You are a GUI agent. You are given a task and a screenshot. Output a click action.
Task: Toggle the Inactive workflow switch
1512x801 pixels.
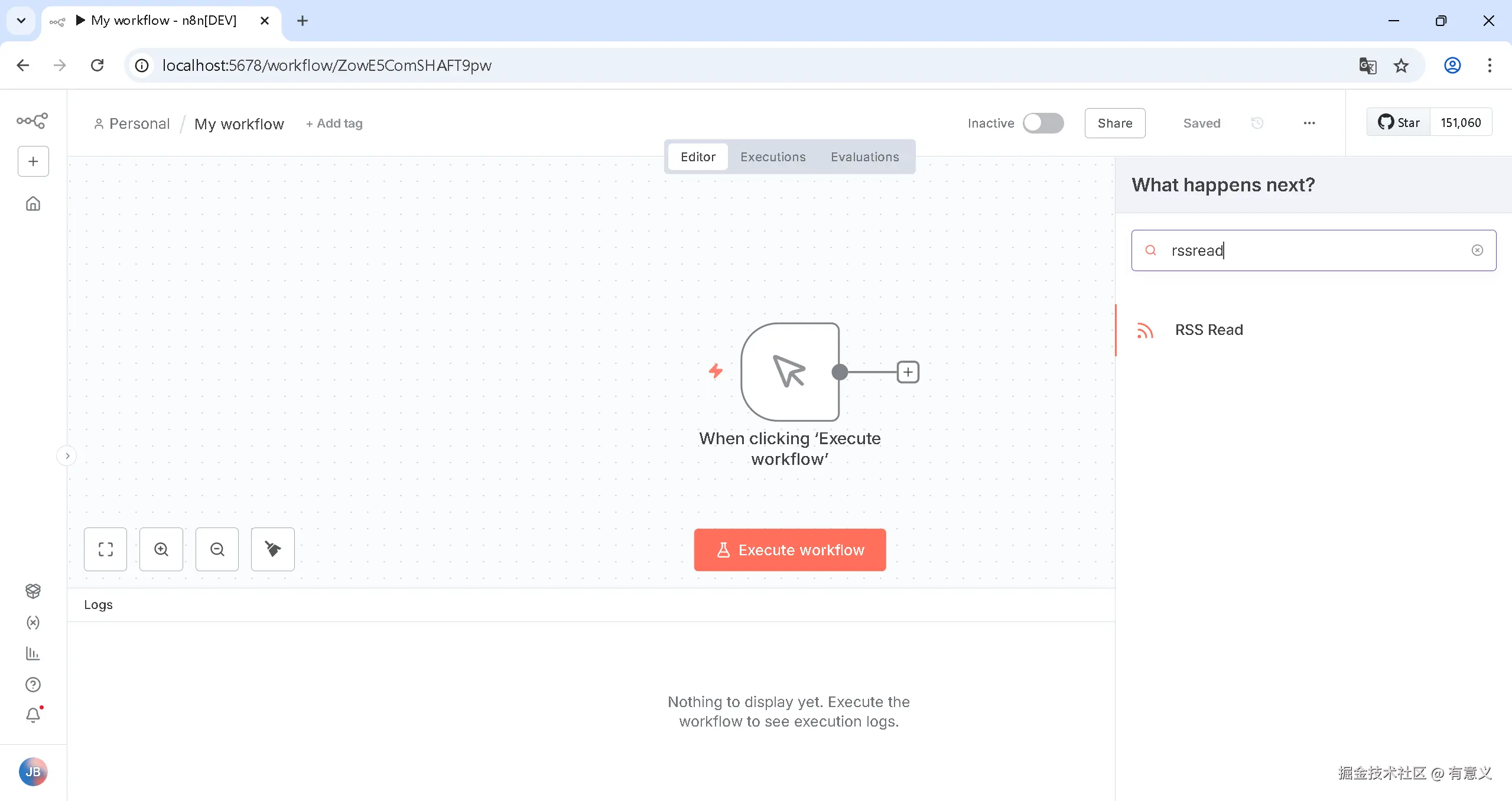[x=1043, y=123]
